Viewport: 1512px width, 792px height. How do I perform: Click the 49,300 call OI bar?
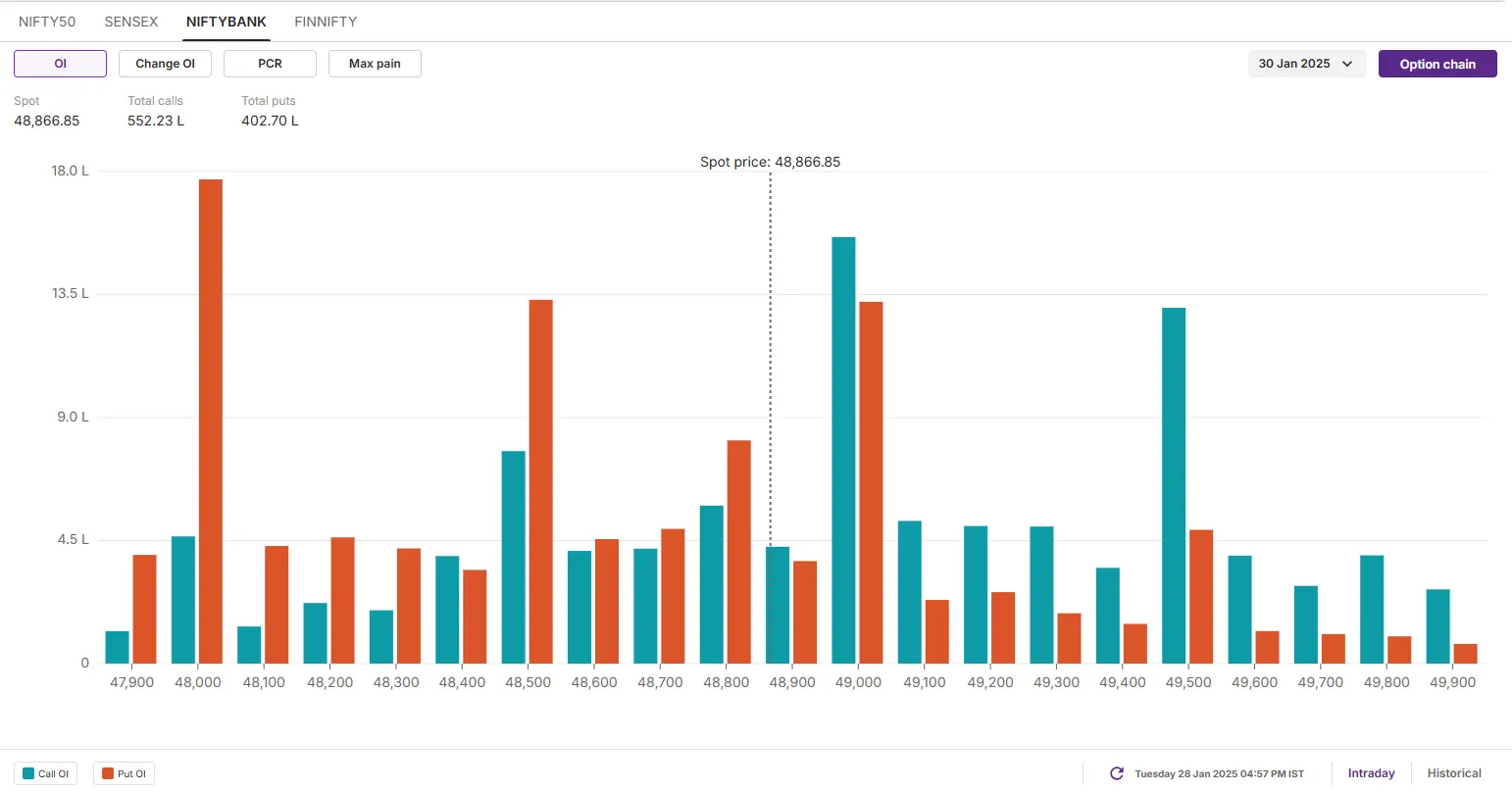point(1041,595)
